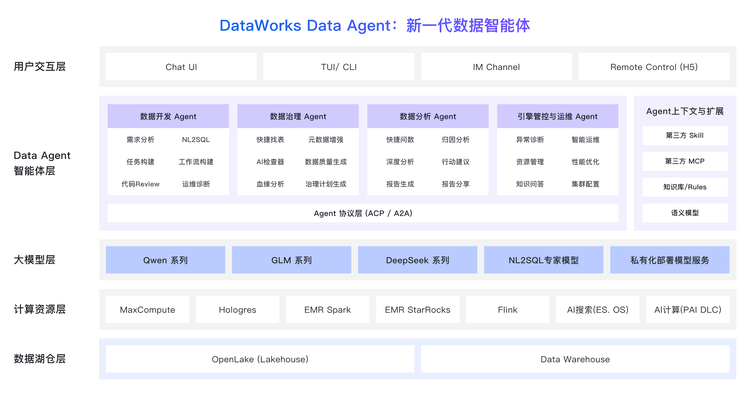This screenshot has width=750, height=393.
Task: Click the Agent 协议层 (ACP / A2A) bar
Action: click(363, 213)
